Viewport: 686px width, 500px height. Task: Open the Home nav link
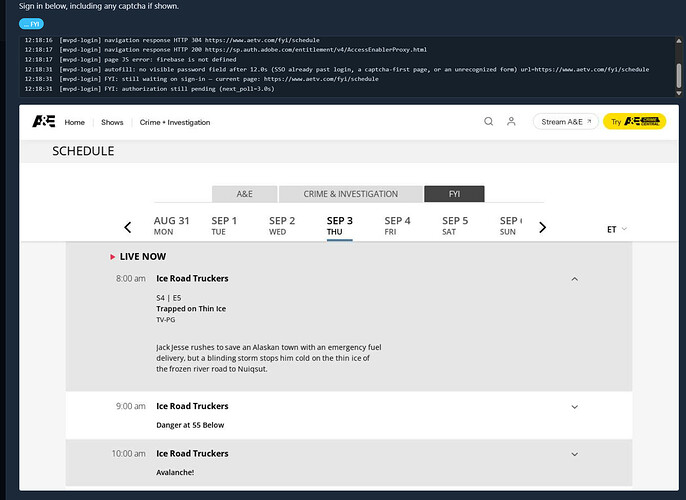point(74,122)
